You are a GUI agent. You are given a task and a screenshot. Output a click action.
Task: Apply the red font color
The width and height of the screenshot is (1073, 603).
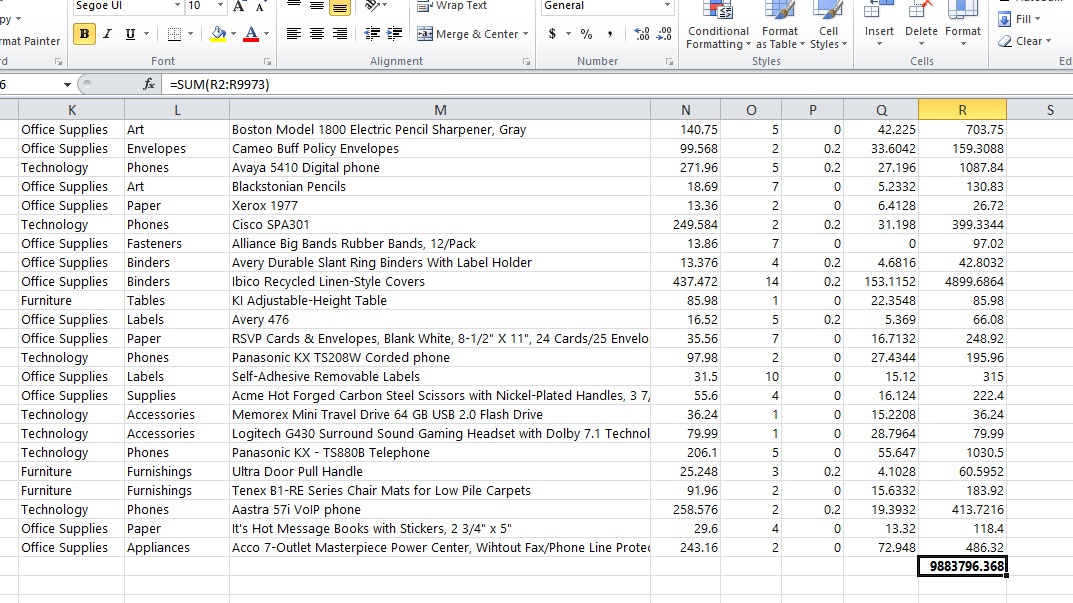[251, 34]
